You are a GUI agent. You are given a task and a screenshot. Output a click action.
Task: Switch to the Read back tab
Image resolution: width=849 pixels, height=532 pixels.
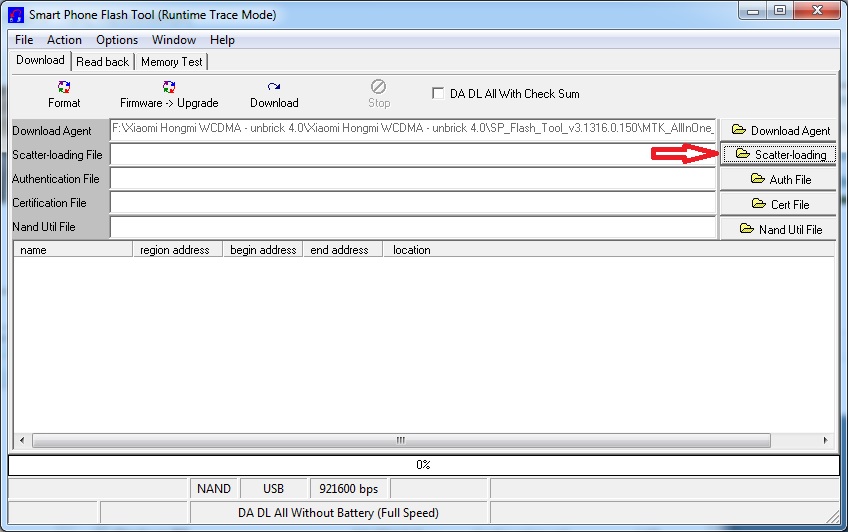[102, 62]
